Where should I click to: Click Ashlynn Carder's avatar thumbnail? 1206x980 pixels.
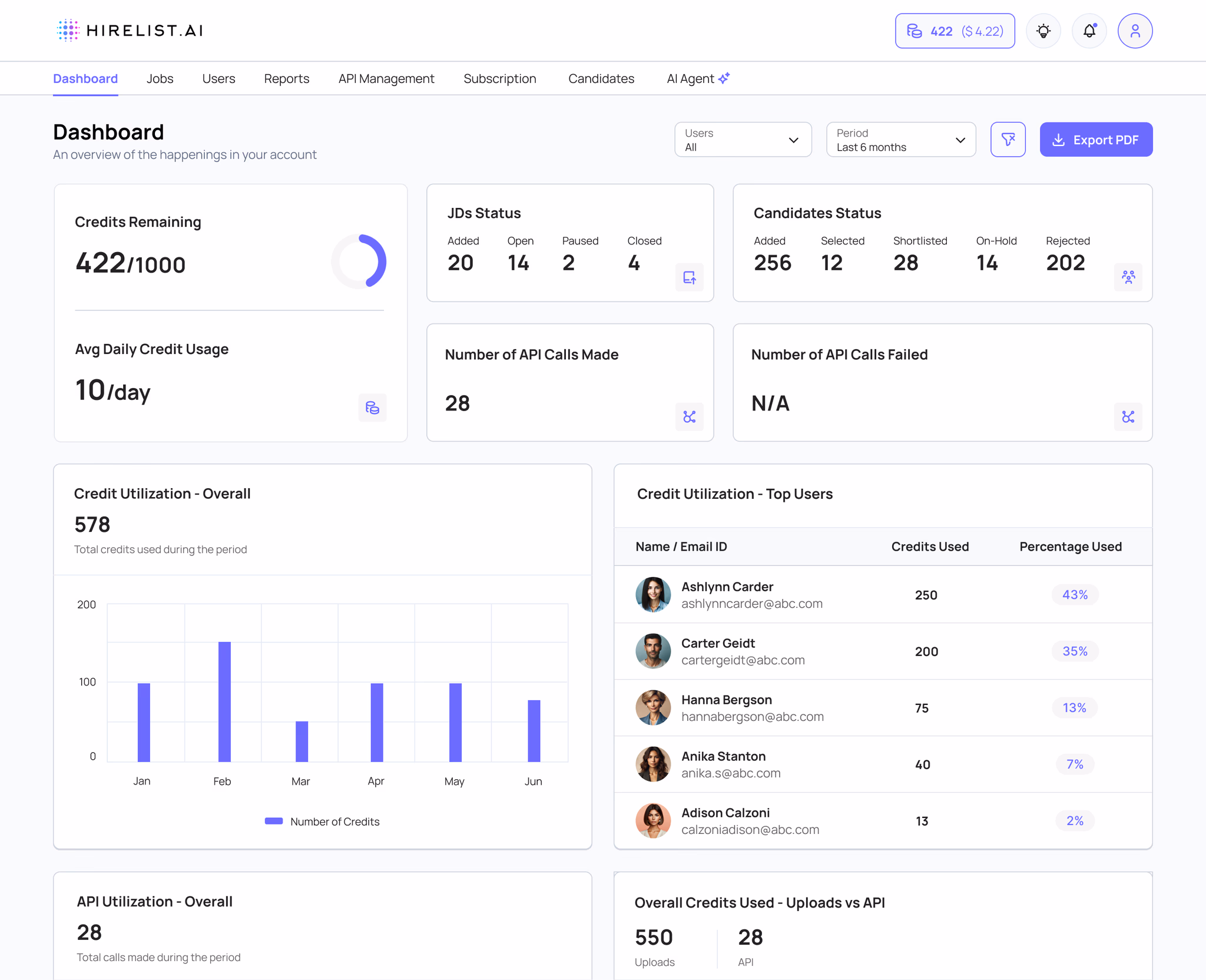pyautogui.click(x=653, y=595)
